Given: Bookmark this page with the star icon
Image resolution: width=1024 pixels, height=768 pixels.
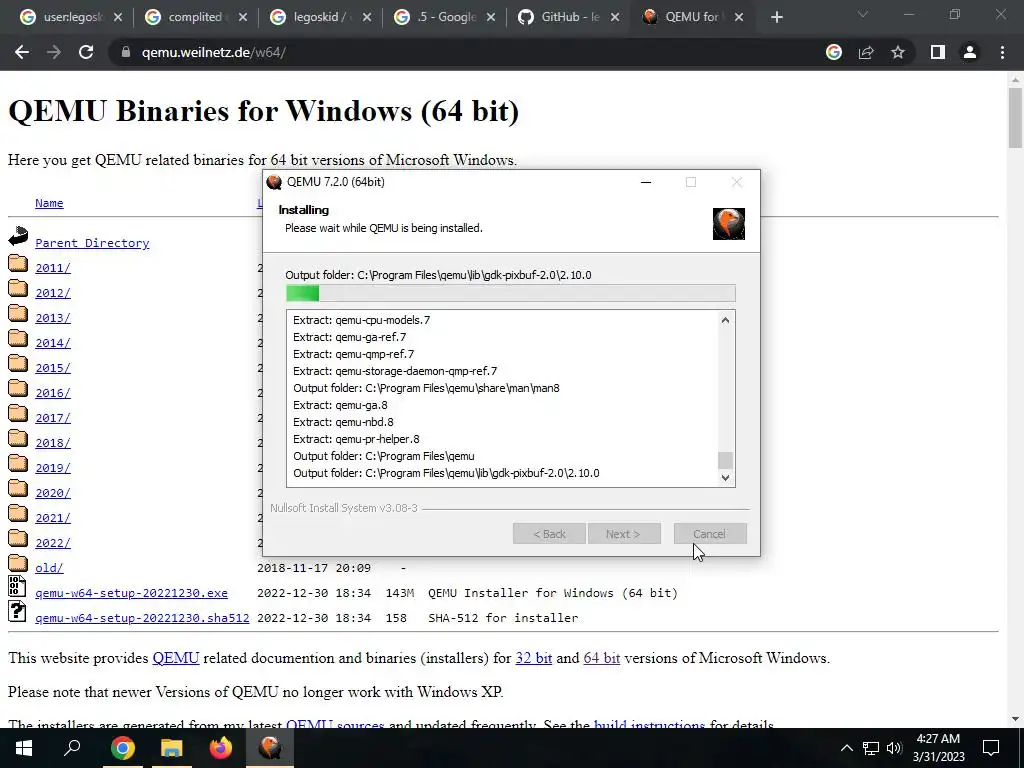Looking at the screenshot, I should pyautogui.click(x=898, y=52).
